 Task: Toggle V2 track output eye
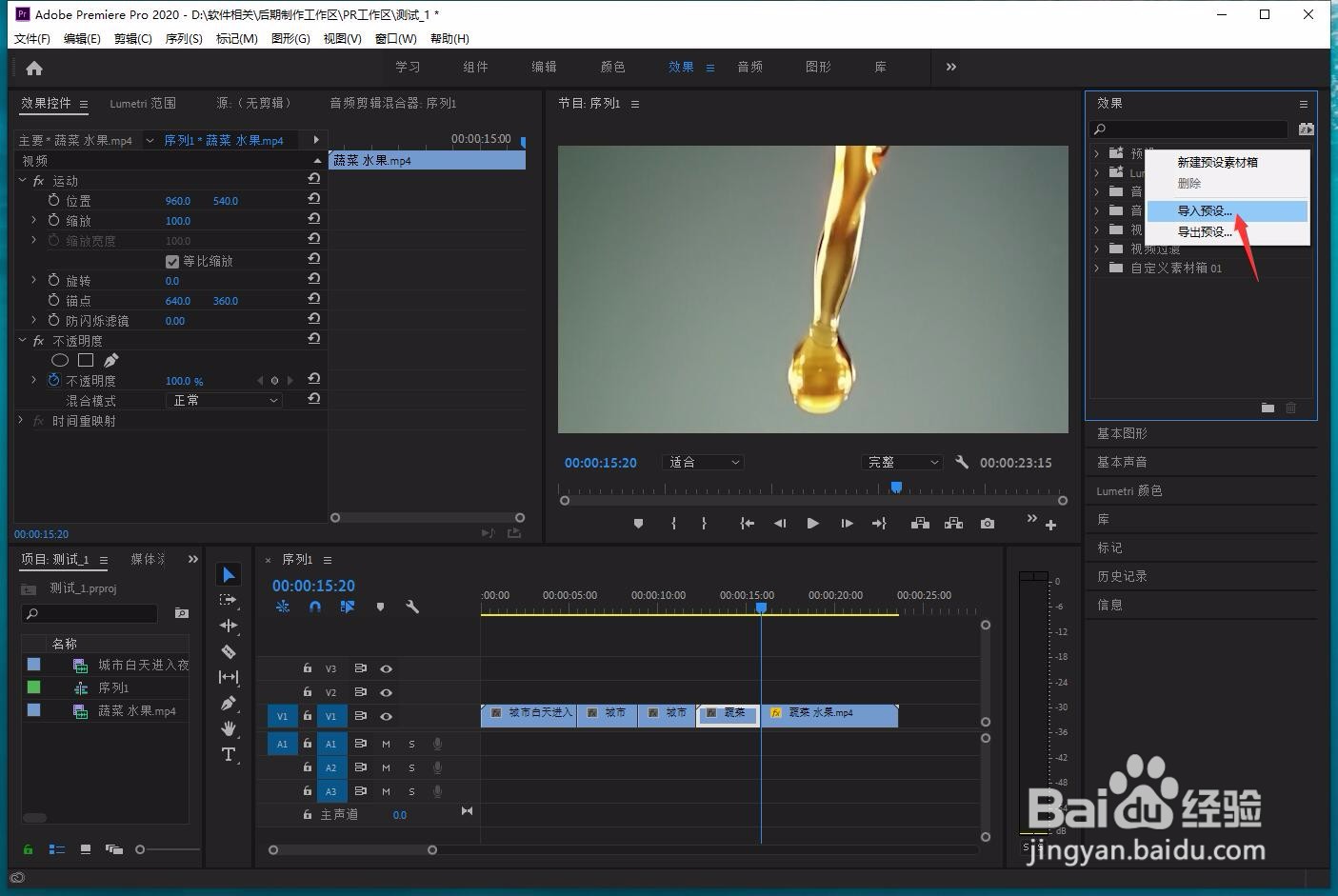[x=386, y=692]
